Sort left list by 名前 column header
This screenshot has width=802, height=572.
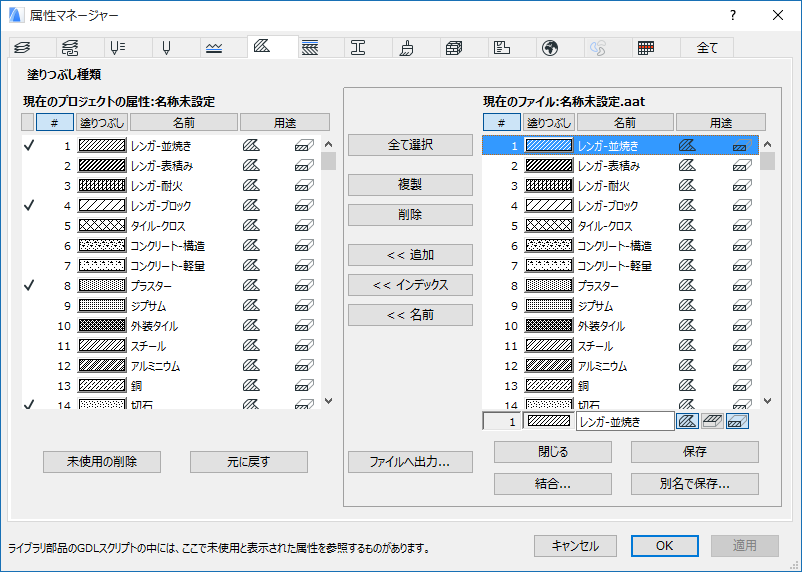click(x=184, y=122)
